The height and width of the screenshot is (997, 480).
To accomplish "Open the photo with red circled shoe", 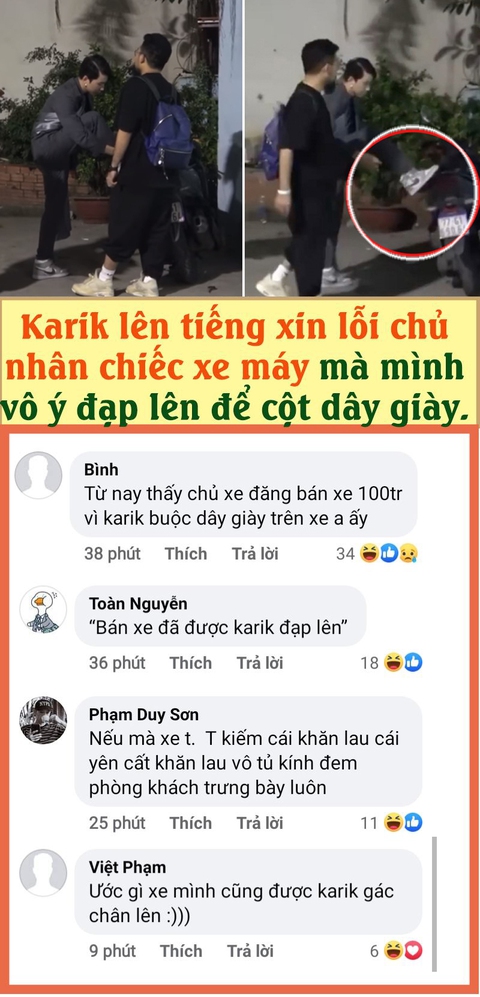I will (x=362, y=148).
